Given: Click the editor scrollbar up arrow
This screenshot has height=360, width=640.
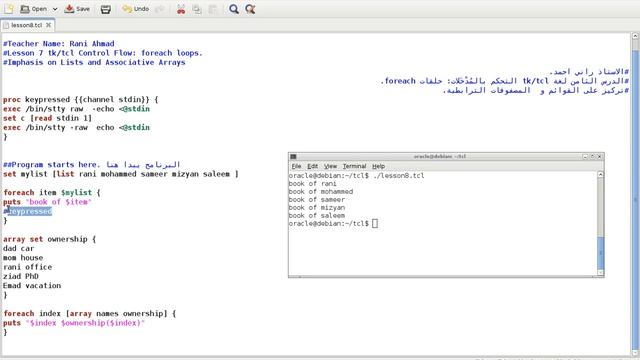Looking at the screenshot, I should point(636,36).
